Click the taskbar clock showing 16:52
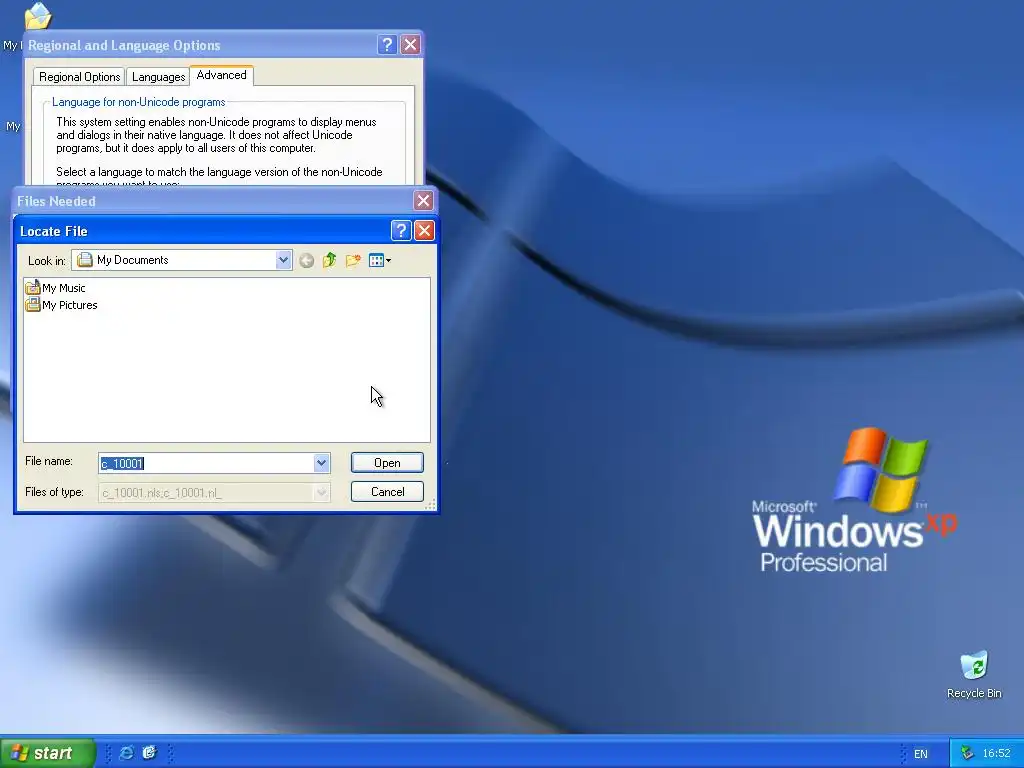Screen dimensions: 1024x768 pyautogui.click(x=996, y=754)
